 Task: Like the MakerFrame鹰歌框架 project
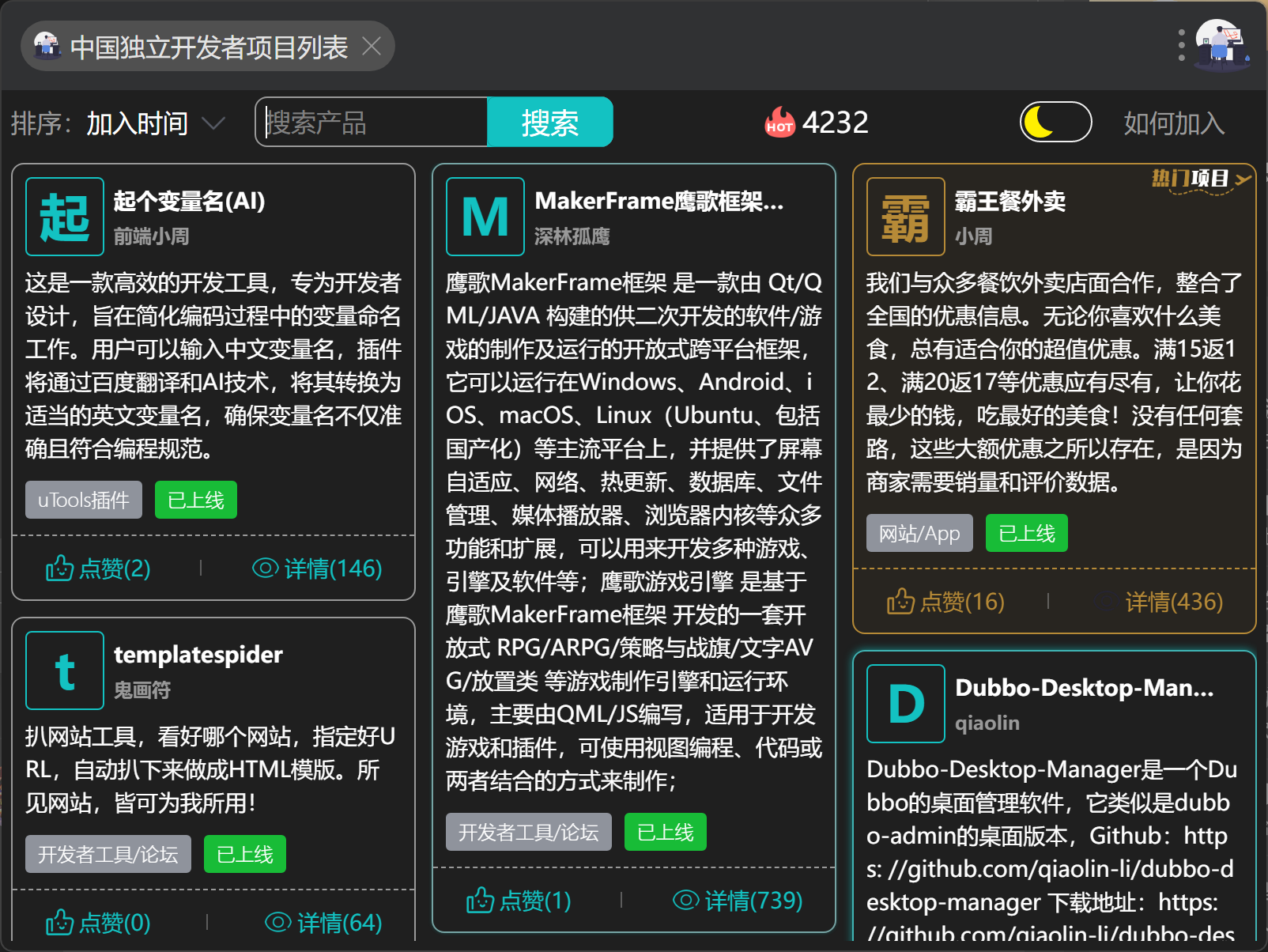[x=519, y=901]
